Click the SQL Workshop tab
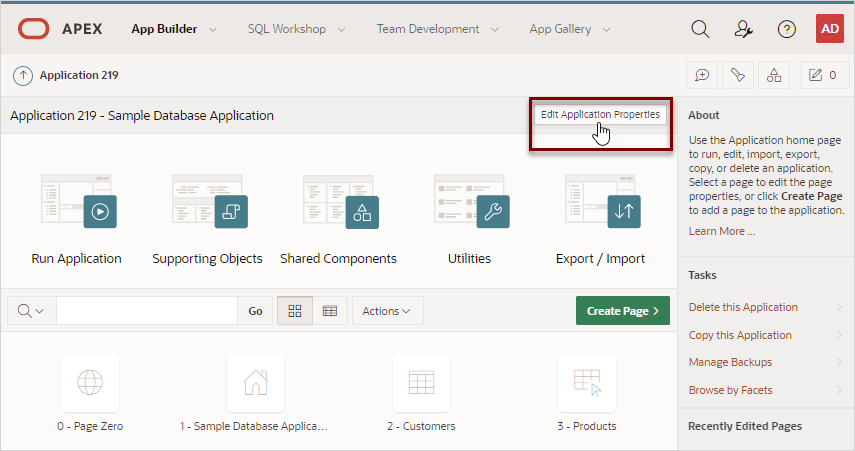The image size is (855, 451). [287, 29]
